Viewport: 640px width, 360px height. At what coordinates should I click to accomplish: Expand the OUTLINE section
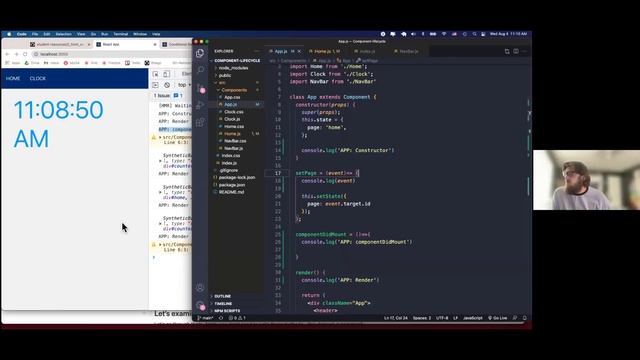(222, 296)
